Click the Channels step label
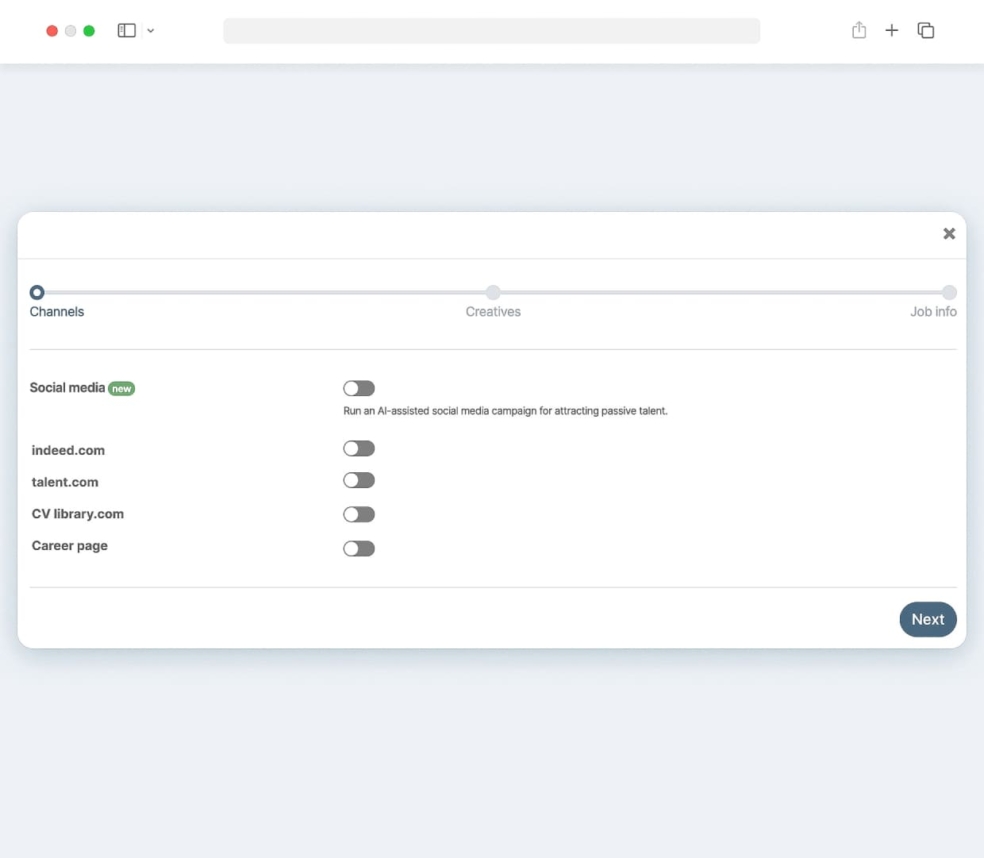The height and width of the screenshot is (858, 984). [56, 311]
